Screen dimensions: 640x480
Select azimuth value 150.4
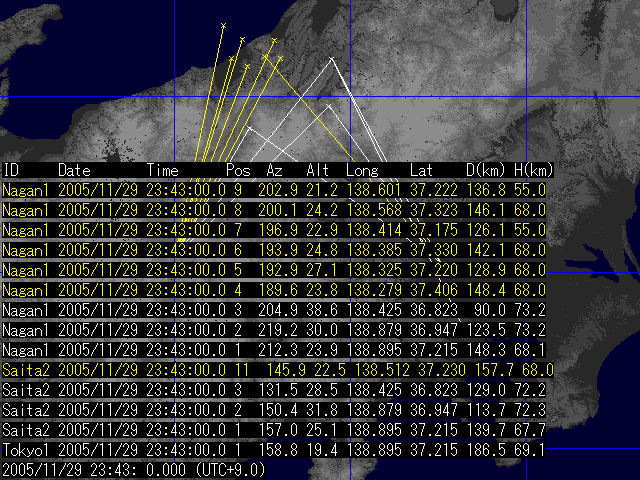tap(278, 410)
